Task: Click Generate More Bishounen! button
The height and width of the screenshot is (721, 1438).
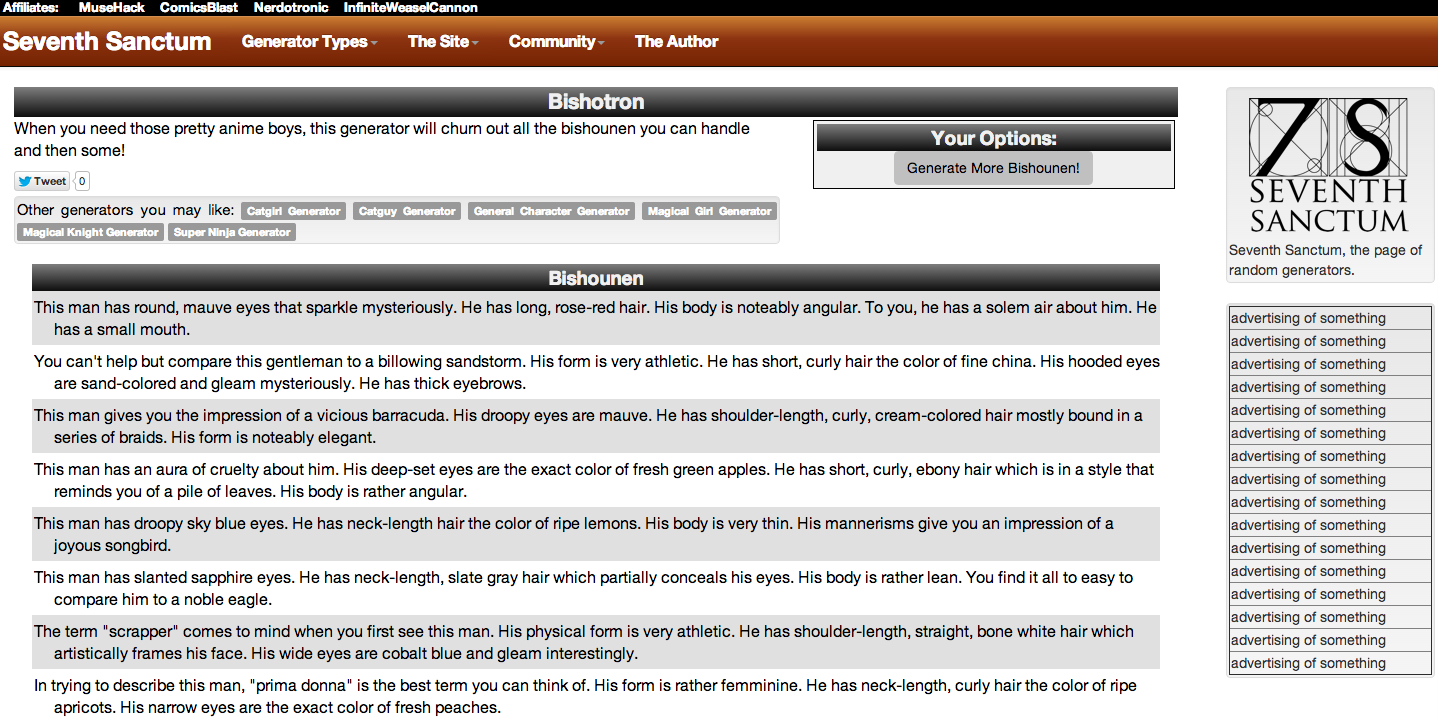Action: pyautogui.click(x=993, y=168)
